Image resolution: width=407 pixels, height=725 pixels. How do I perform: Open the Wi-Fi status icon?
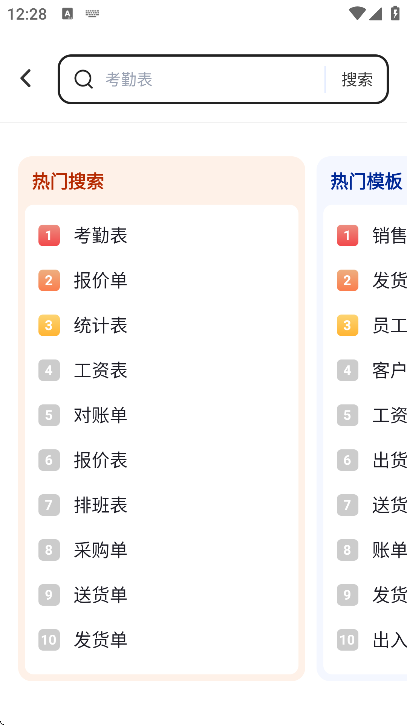coord(357,13)
